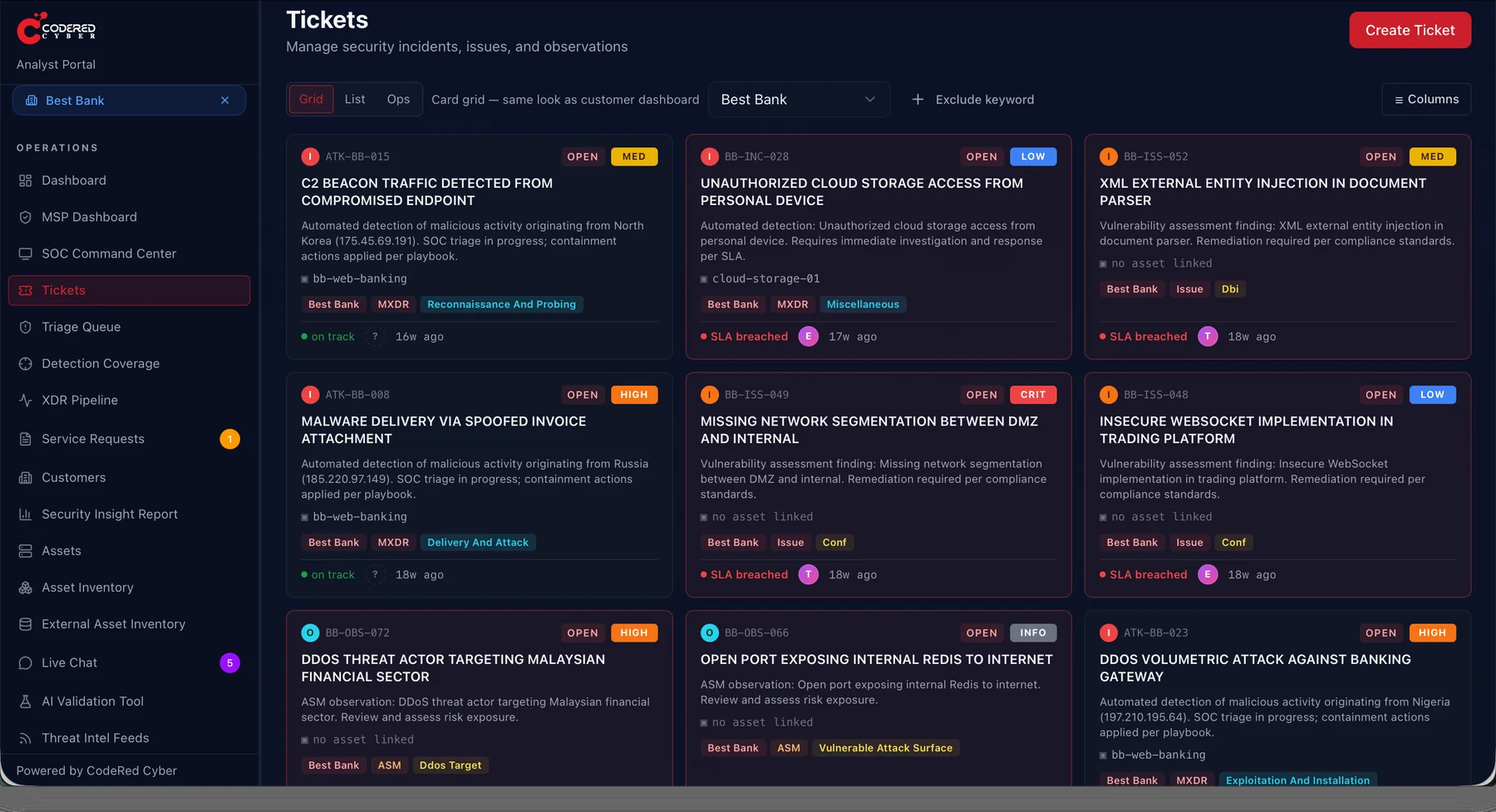Click on track status on ATK-BB-015 card

(327, 337)
